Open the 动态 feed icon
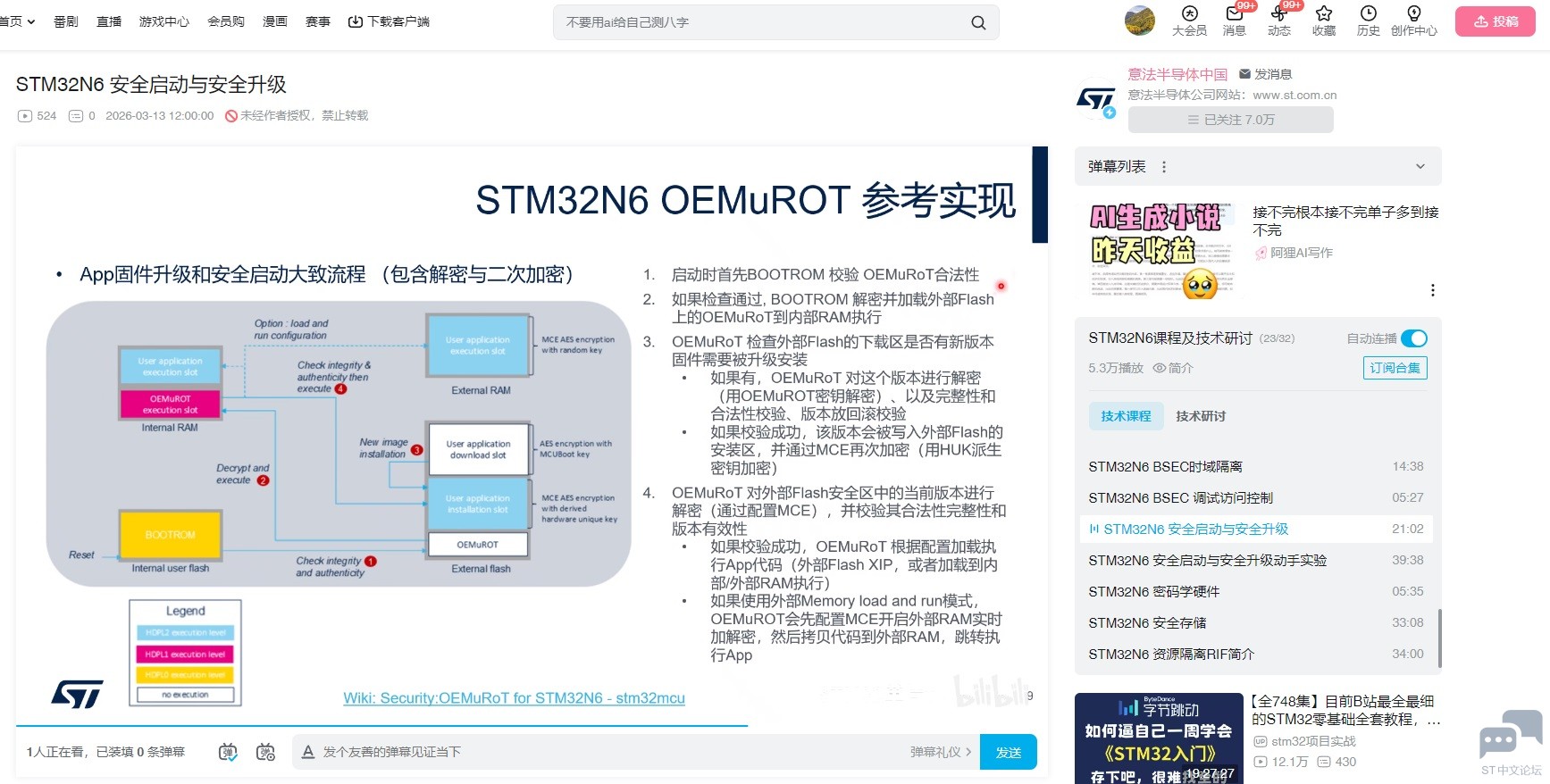This screenshot has height=784, width=1550. click(x=1278, y=13)
